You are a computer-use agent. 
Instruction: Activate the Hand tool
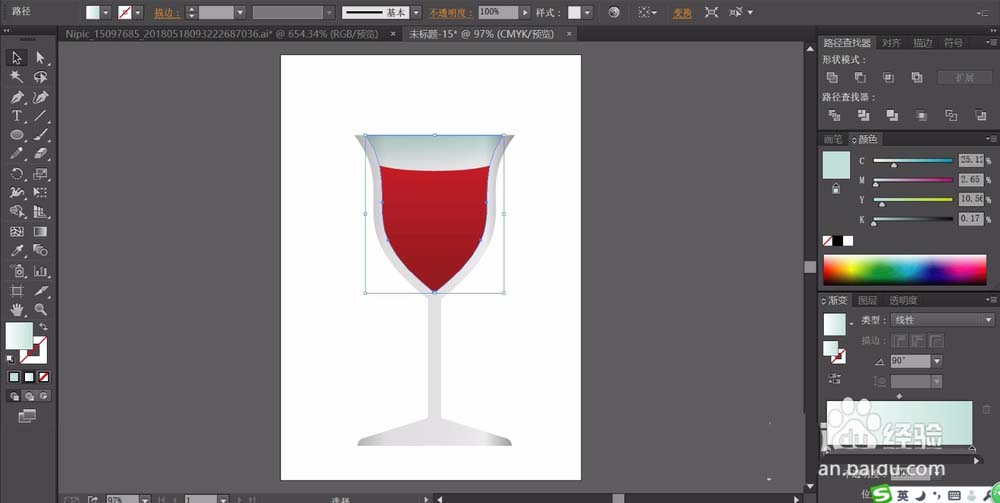17,310
